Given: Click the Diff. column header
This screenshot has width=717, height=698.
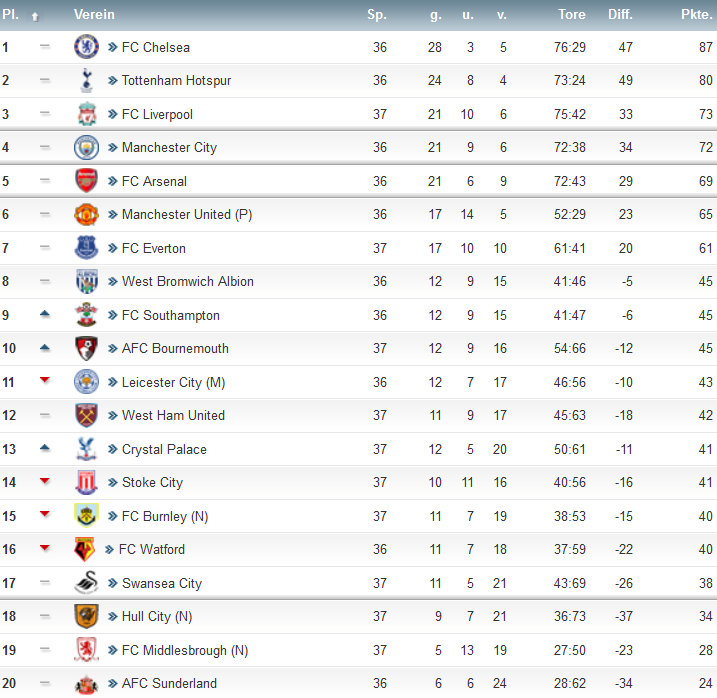Looking at the screenshot, I should (620, 15).
